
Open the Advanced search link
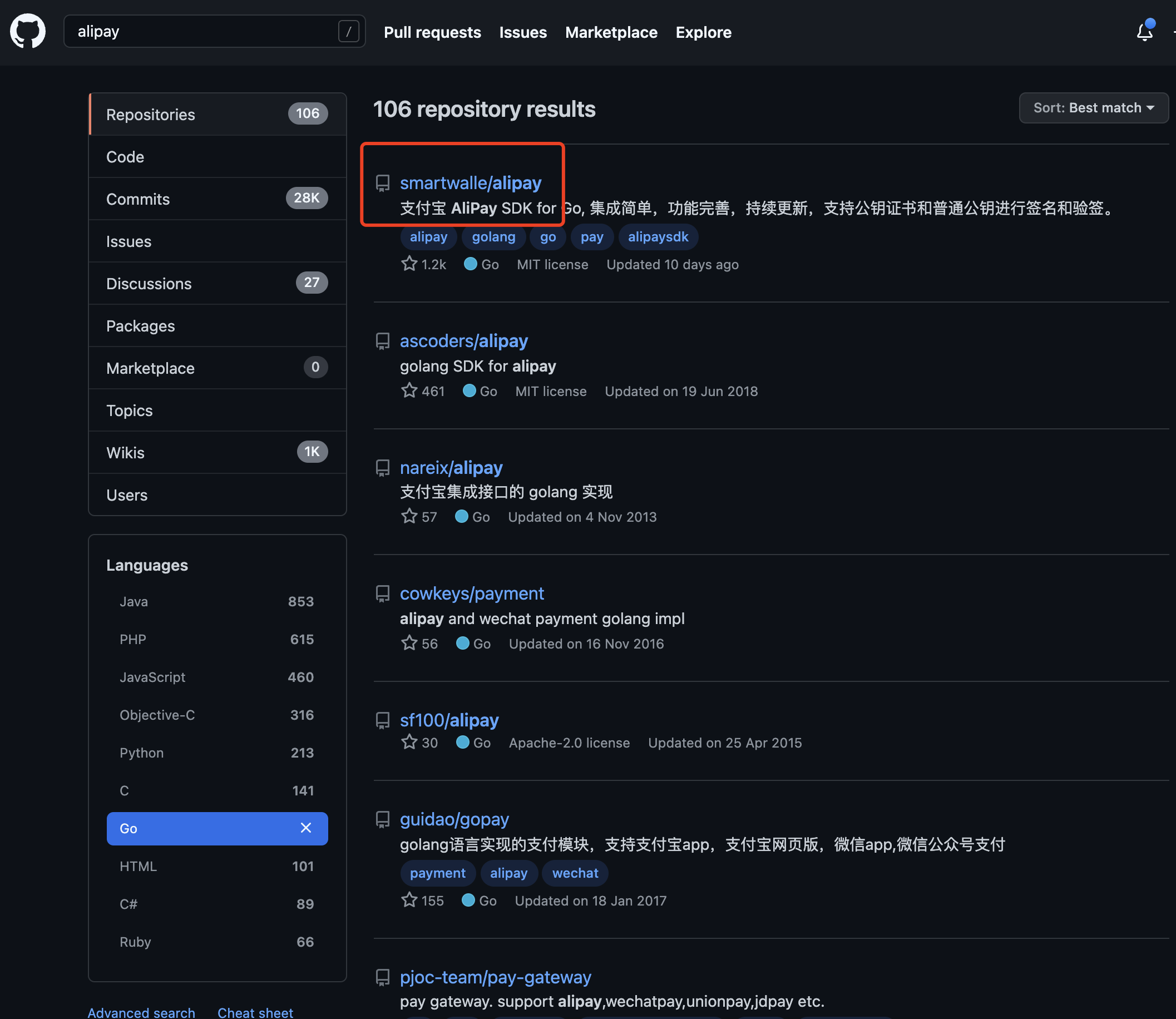(x=141, y=1012)
